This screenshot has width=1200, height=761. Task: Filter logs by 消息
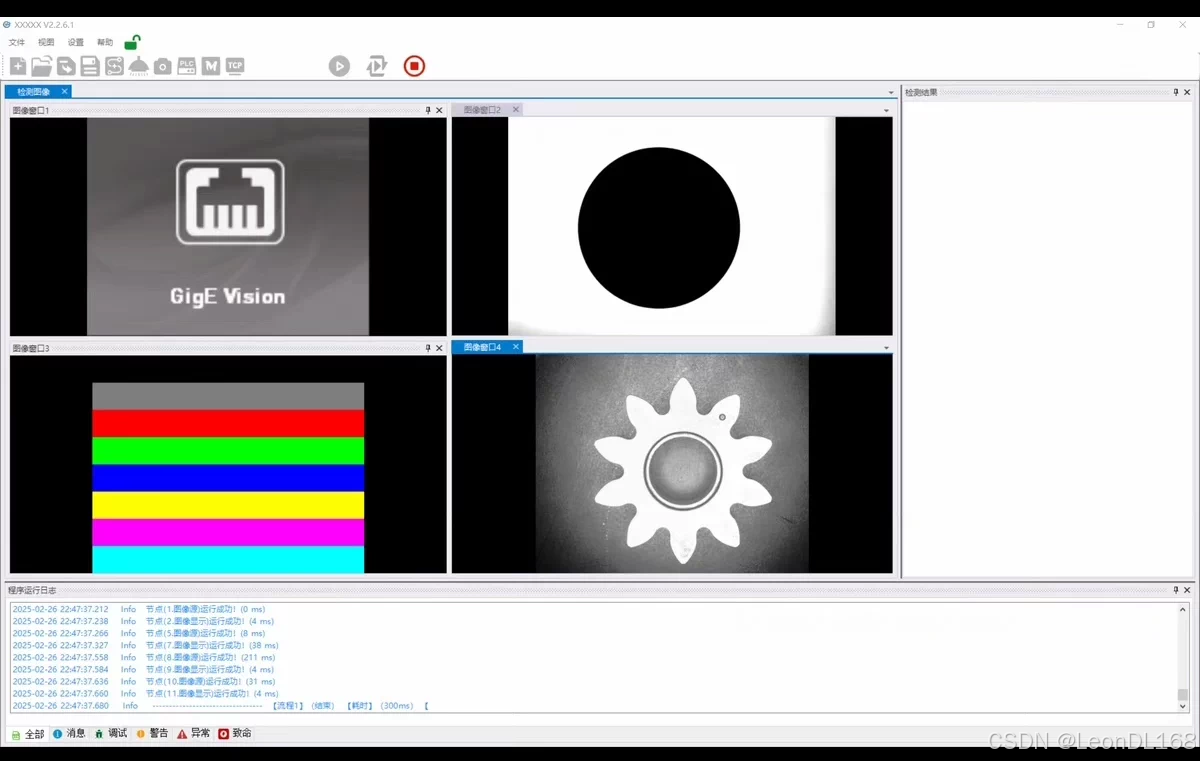tap(69, 734)
